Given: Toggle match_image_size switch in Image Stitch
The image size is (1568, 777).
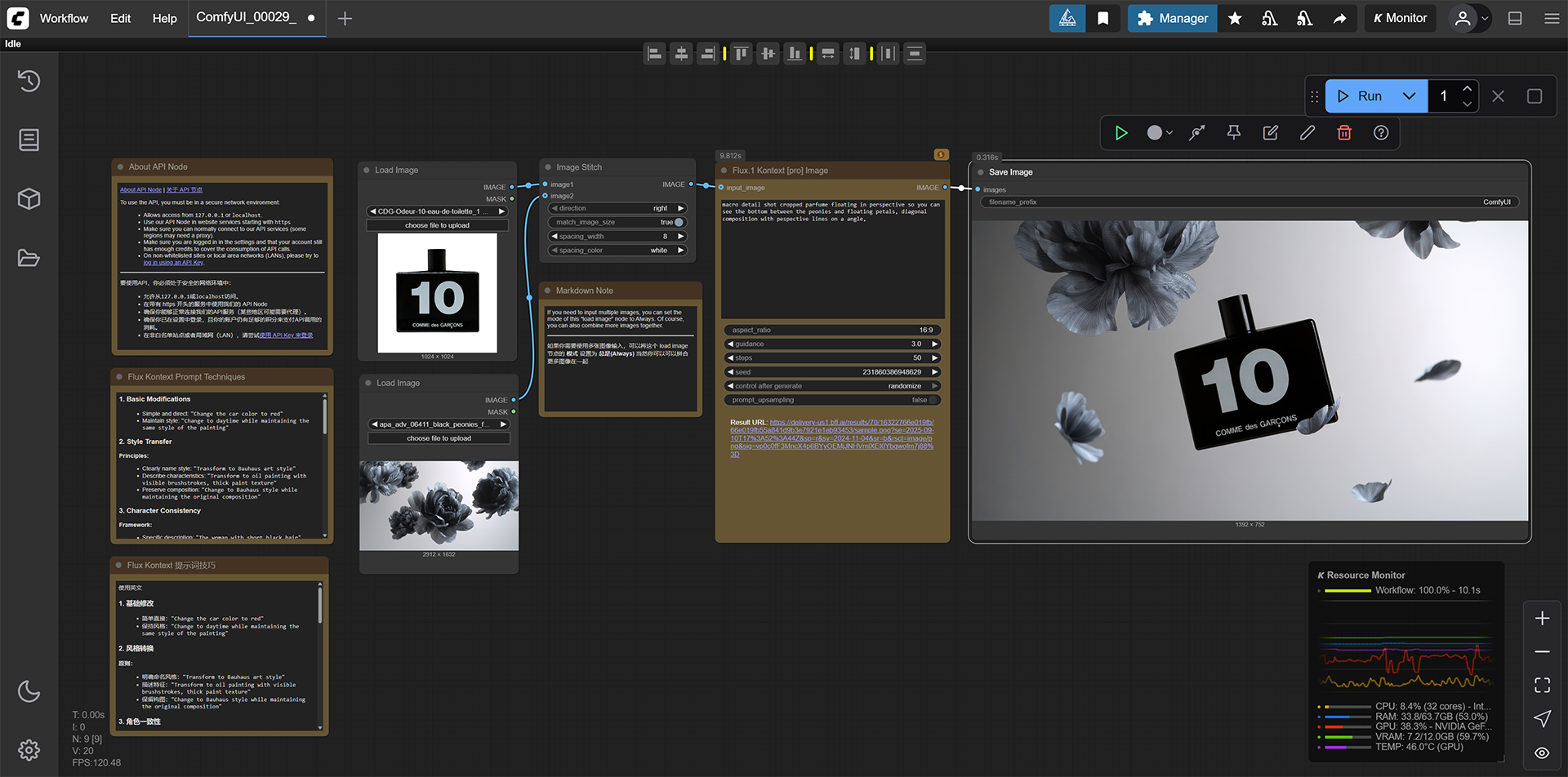Looking at the screenshot, I should point(678,222).
